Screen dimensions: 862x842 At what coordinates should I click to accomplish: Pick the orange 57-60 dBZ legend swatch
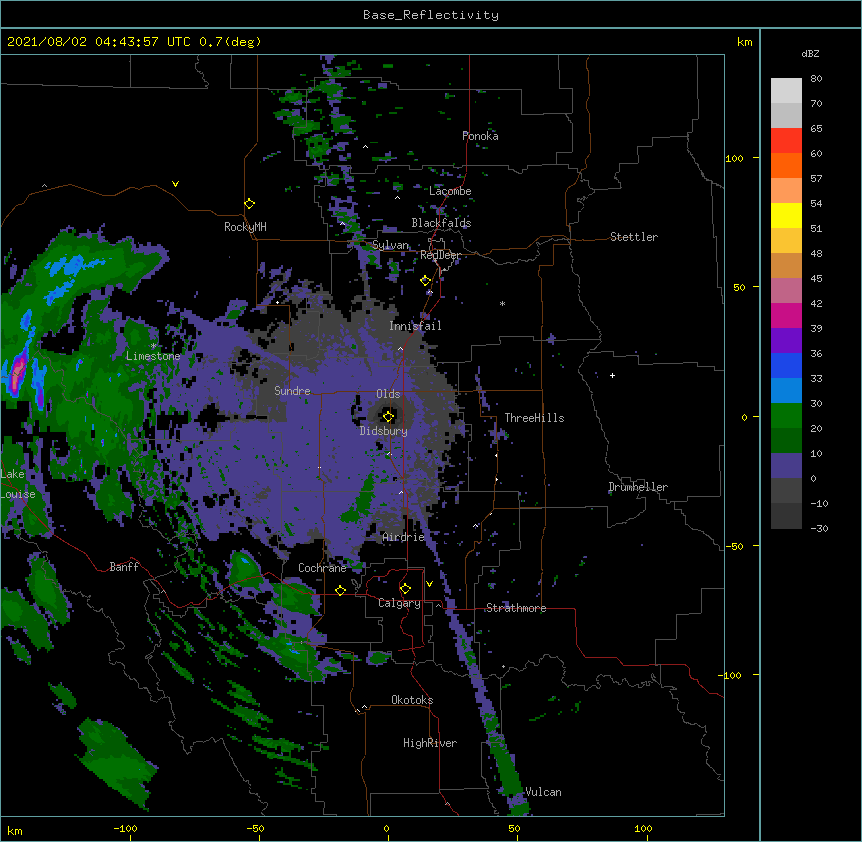click(786, 165)
